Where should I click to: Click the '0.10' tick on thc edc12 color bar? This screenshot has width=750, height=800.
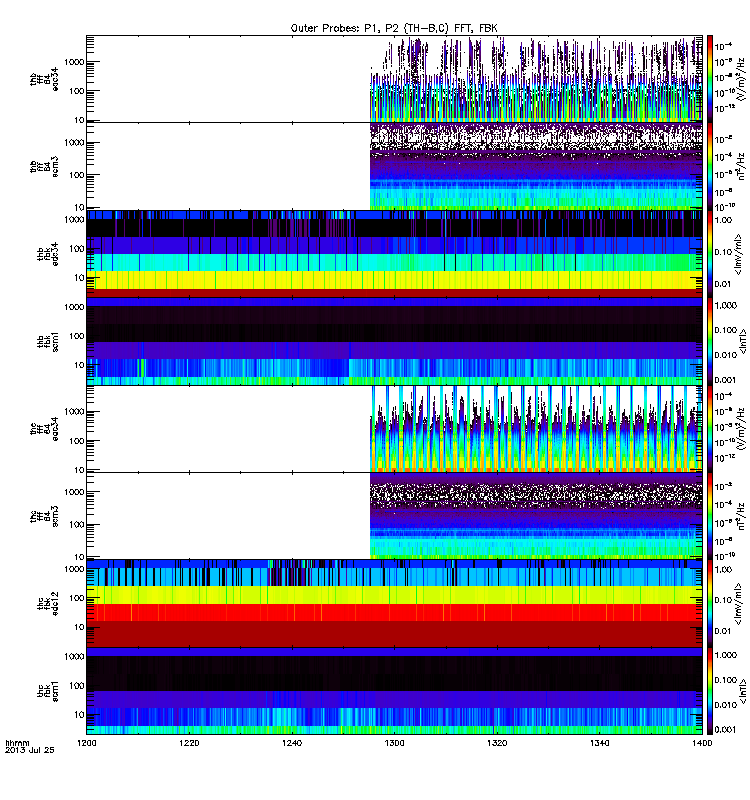(x=723, y=600)
